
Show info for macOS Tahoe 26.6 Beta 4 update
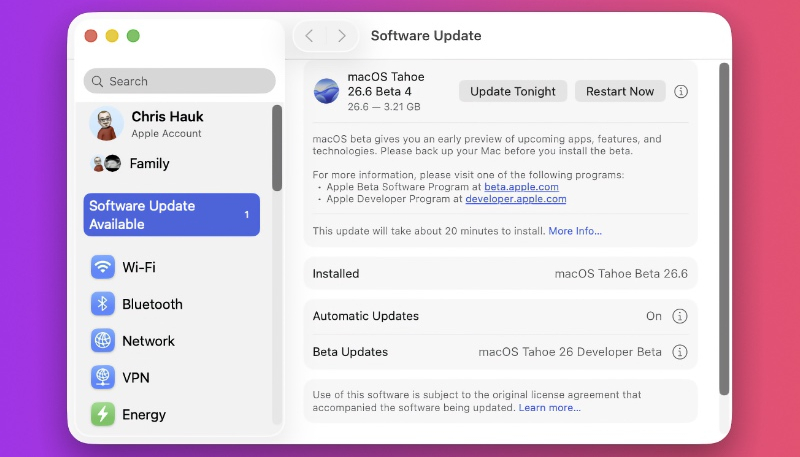point(681,91)
